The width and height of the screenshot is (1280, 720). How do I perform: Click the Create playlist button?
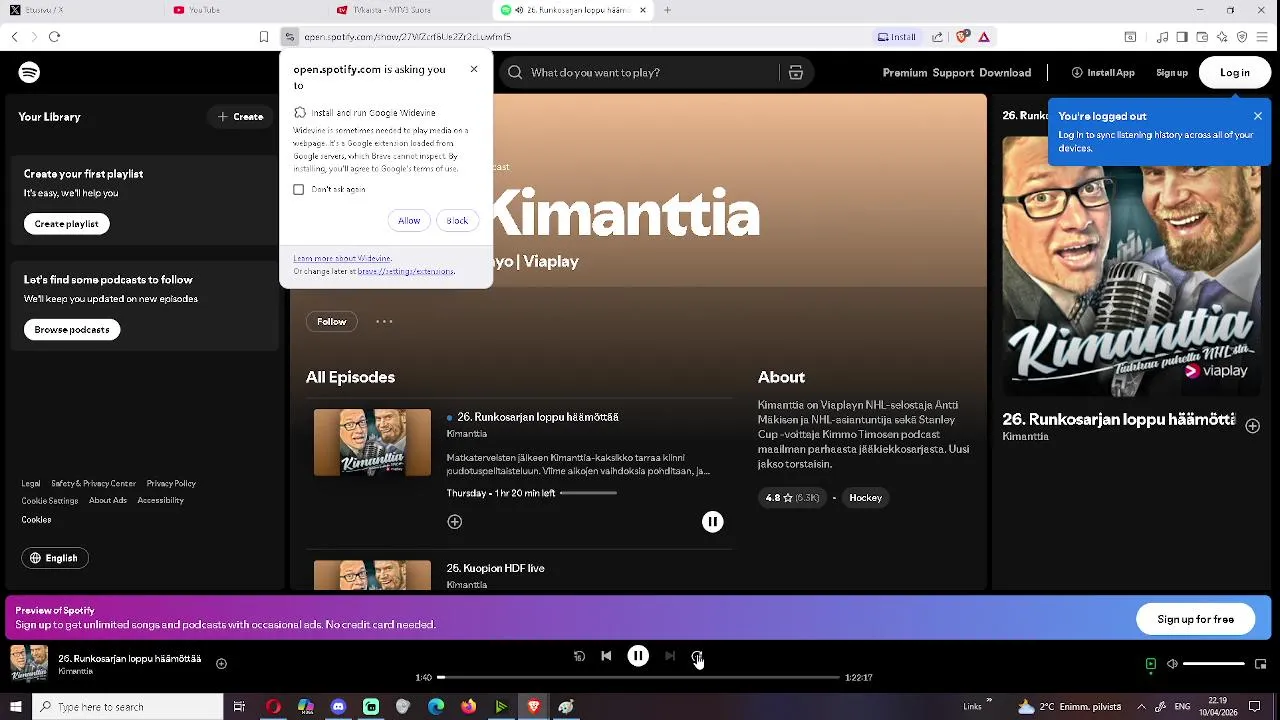pos(66,224)
